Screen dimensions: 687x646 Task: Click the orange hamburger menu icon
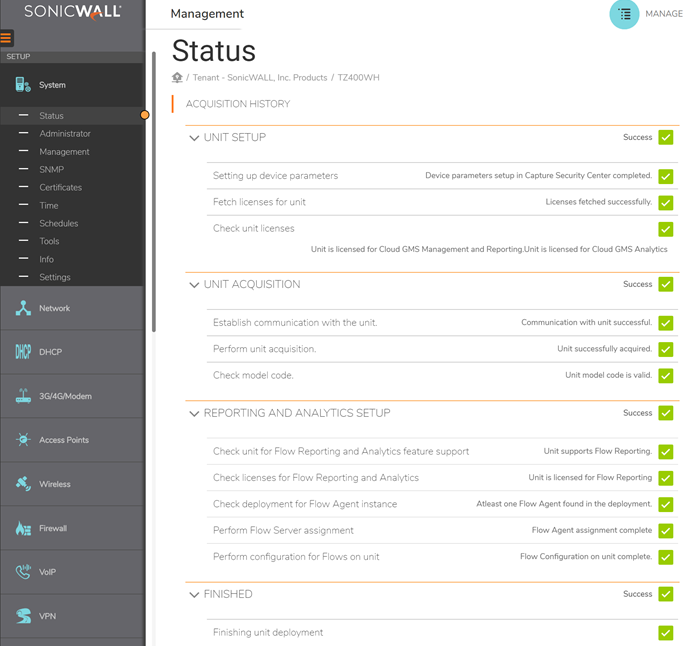point(7,38)
